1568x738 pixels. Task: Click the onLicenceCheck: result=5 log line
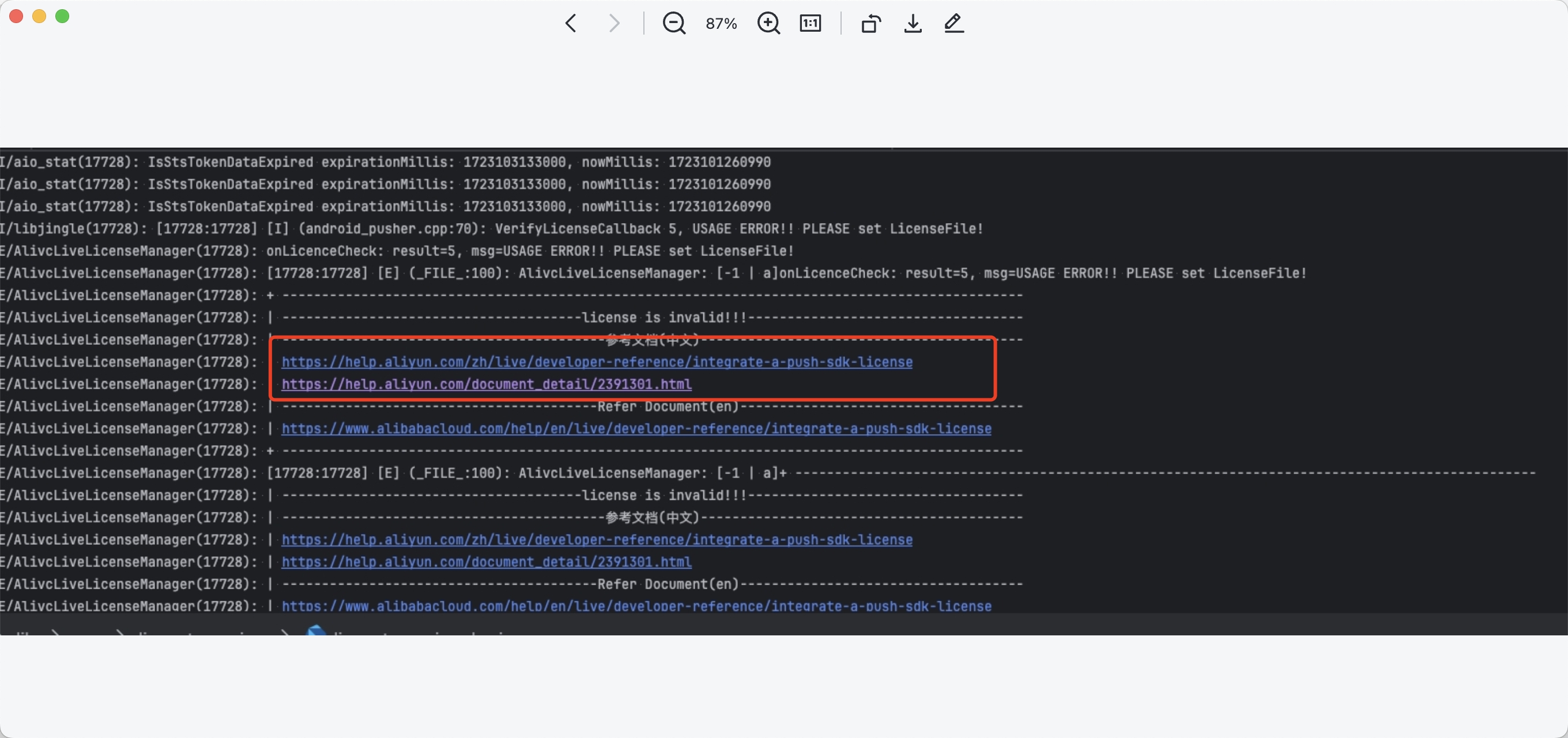click(x=397, y=251)
